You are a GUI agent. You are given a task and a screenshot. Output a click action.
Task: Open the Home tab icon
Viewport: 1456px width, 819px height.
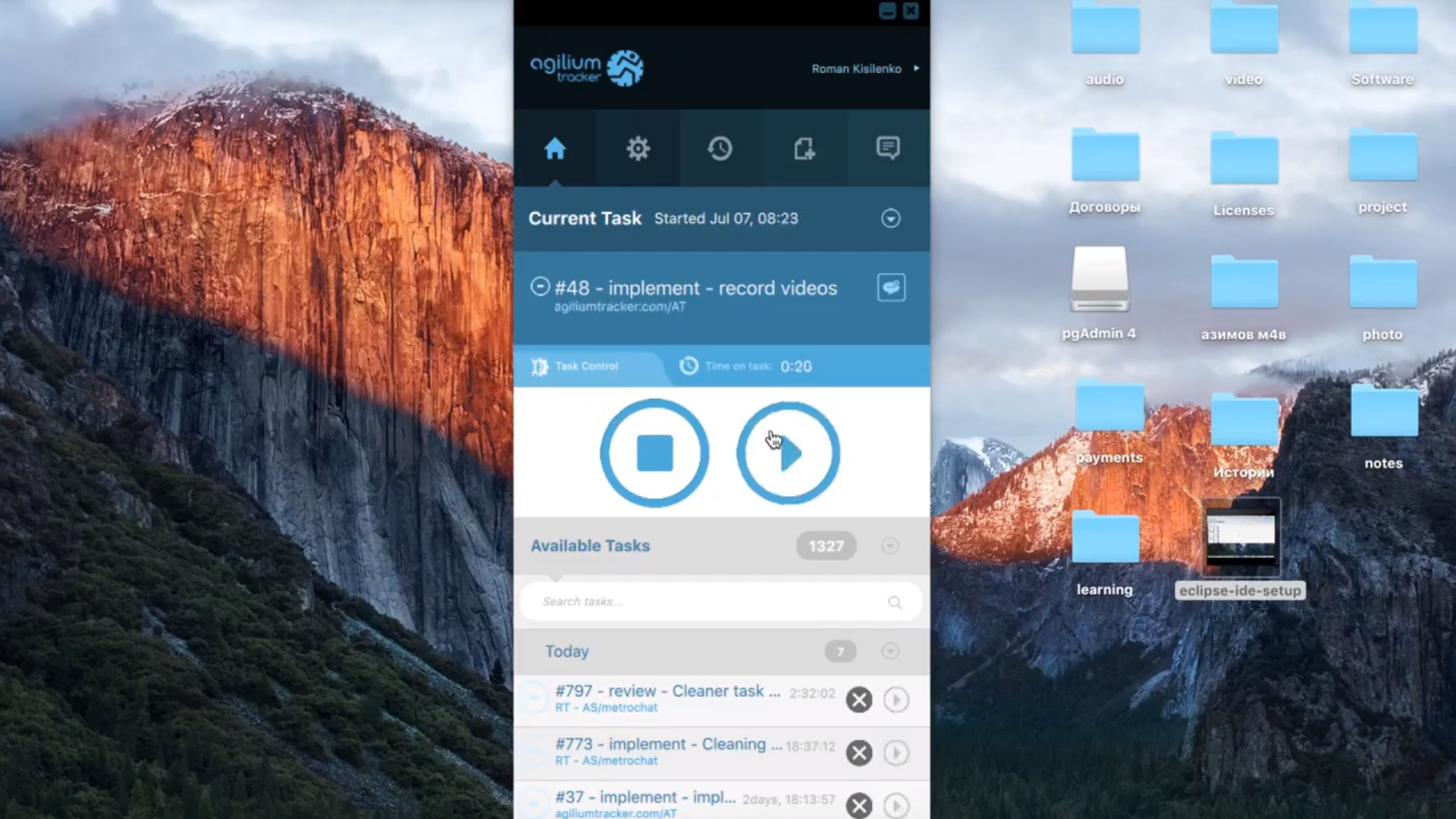pos(555,149)
